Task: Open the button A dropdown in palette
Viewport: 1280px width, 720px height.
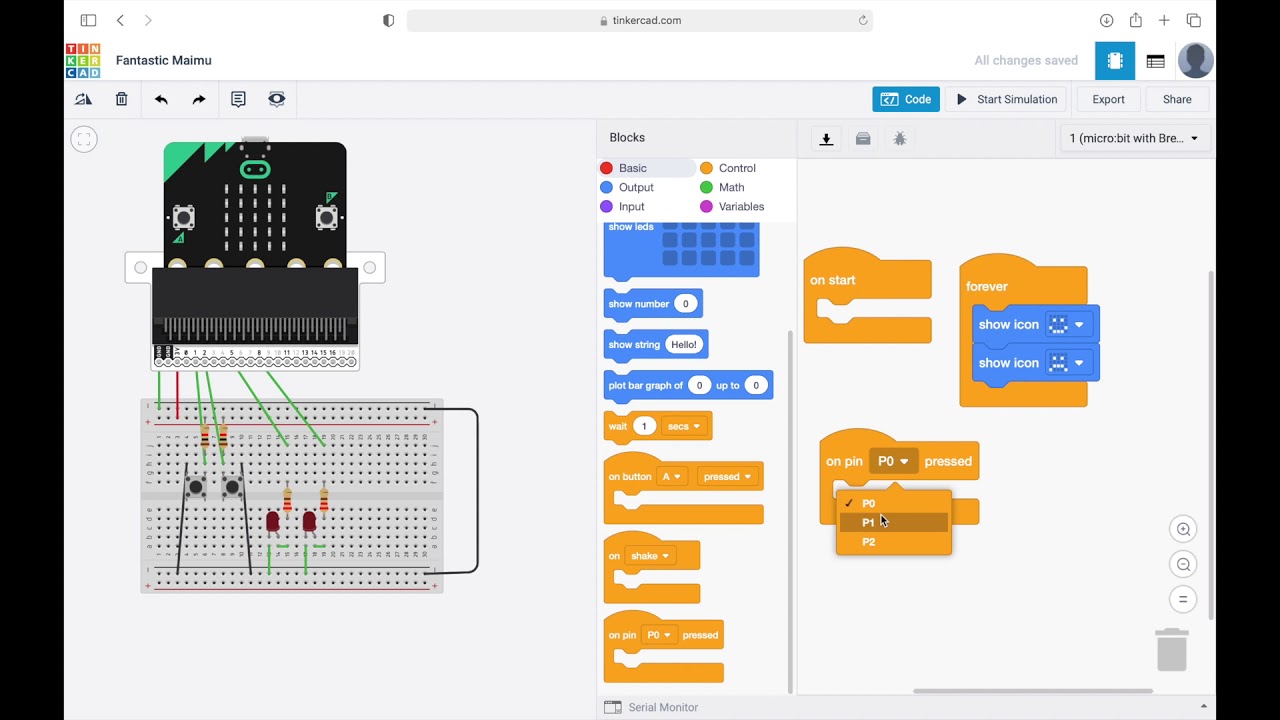Action: [671, 477]
